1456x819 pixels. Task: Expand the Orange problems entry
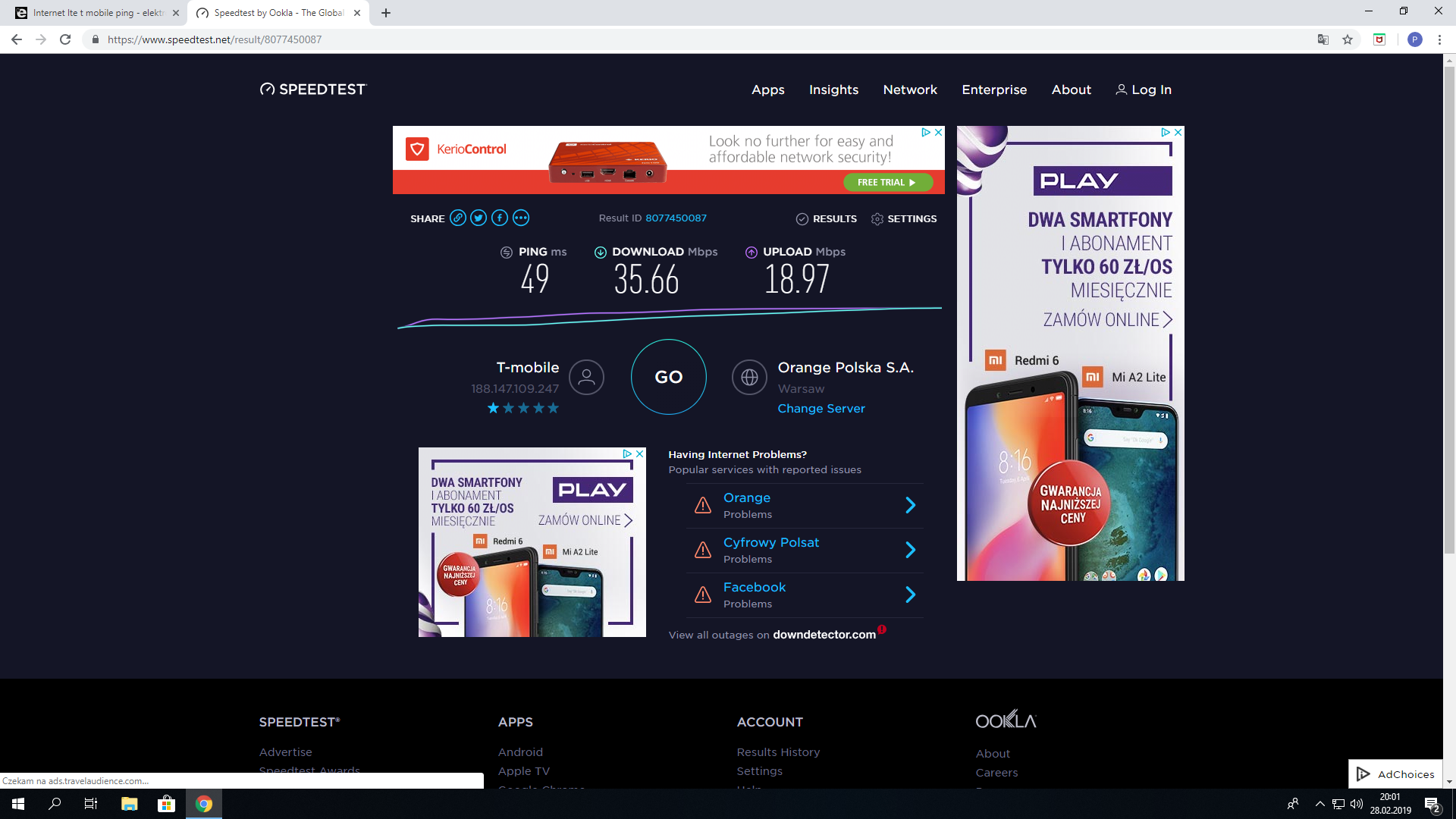pyautogui.click(x=910, y=505)
